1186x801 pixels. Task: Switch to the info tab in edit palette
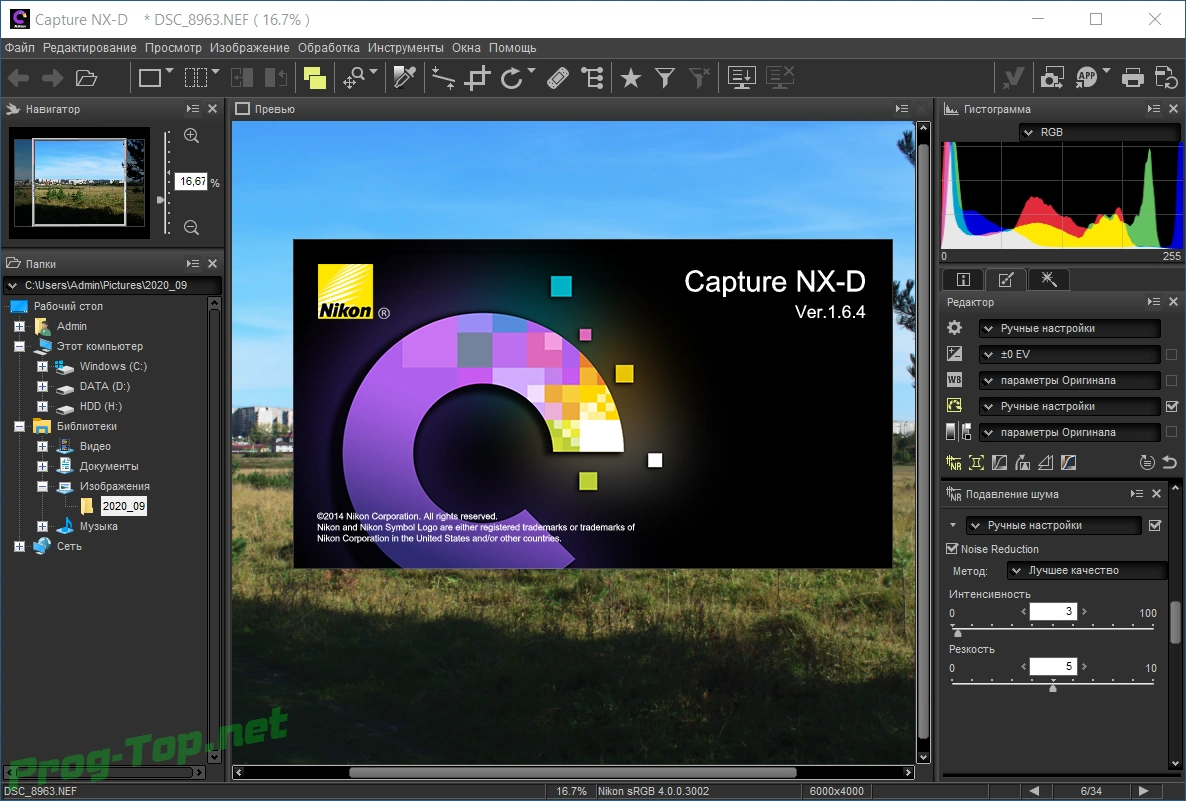click(963, 280)
